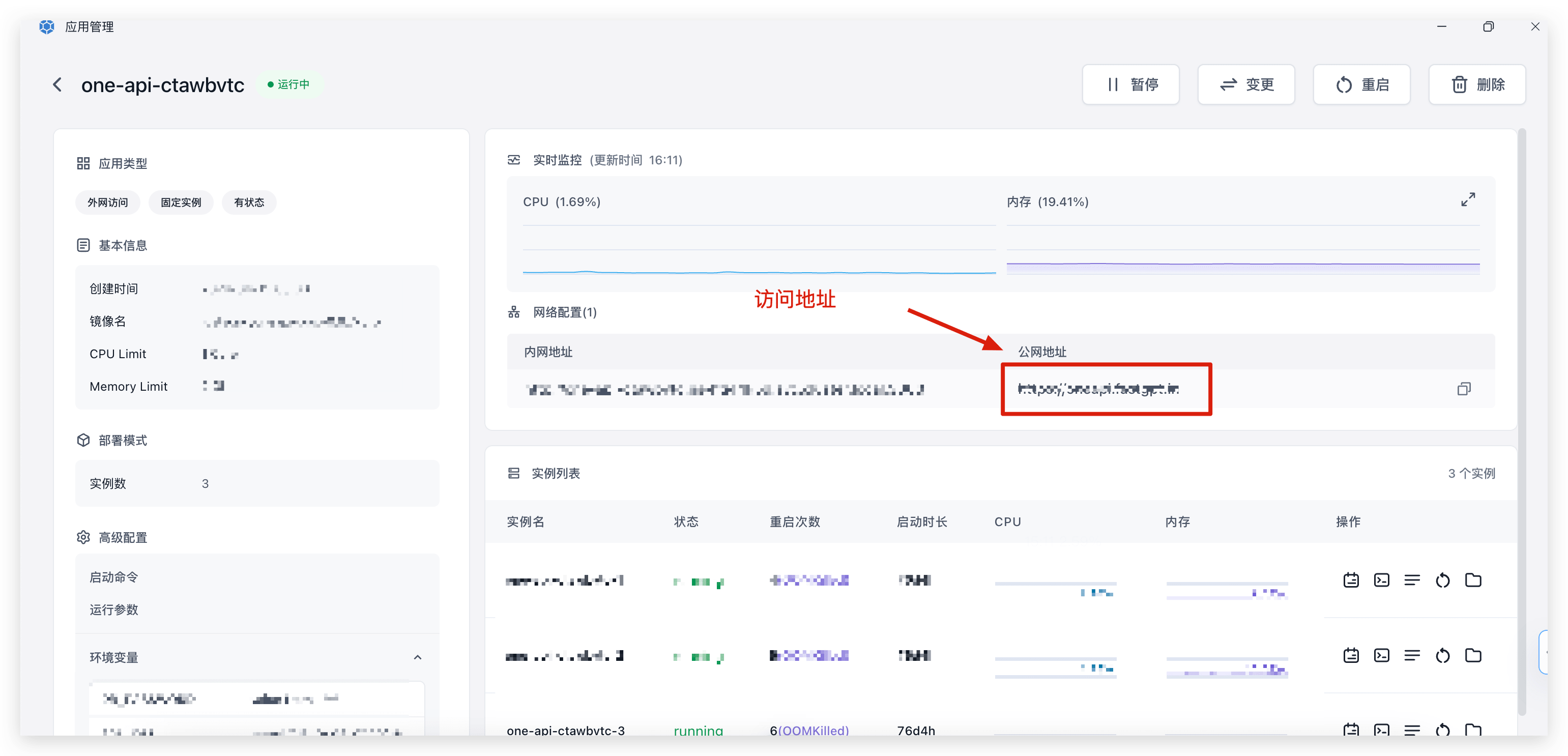Expand the real-time monitoring chart to fullscreen
This screenshot has height=756, width=1568.
point(1468,199)
